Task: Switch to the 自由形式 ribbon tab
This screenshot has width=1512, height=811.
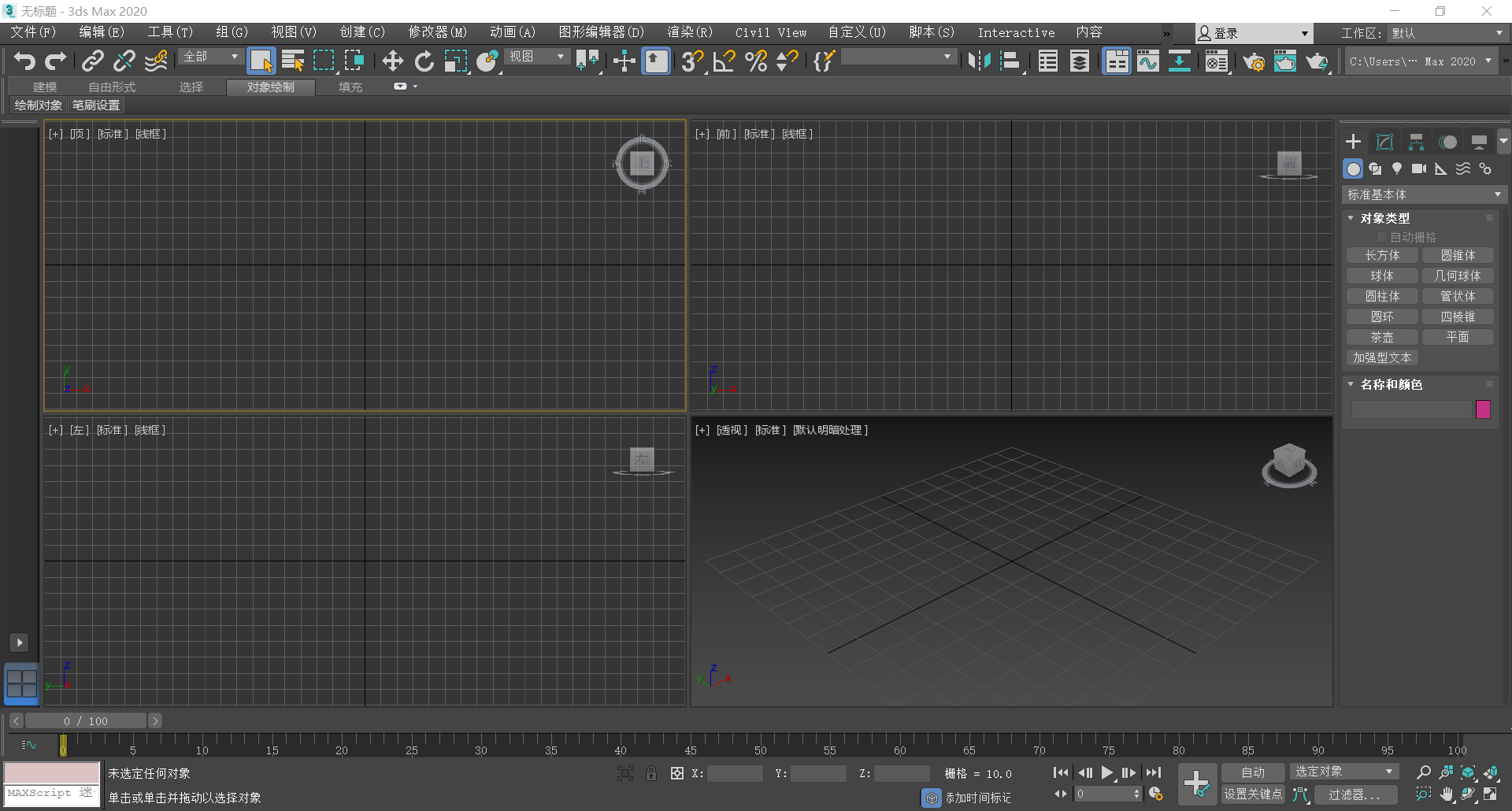Action: (x=112, y=87)
